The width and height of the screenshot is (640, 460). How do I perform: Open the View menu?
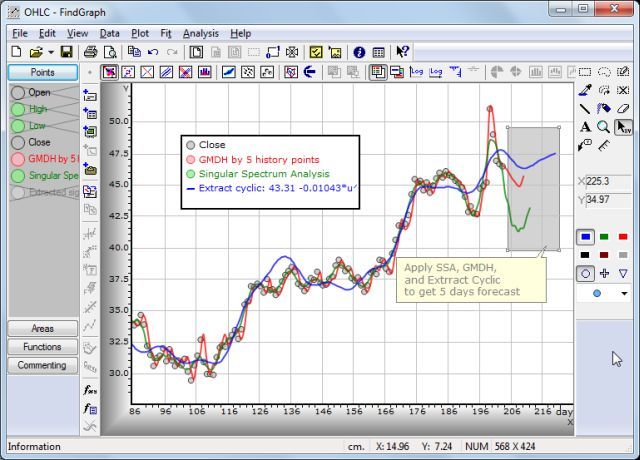tap(78, 33)
